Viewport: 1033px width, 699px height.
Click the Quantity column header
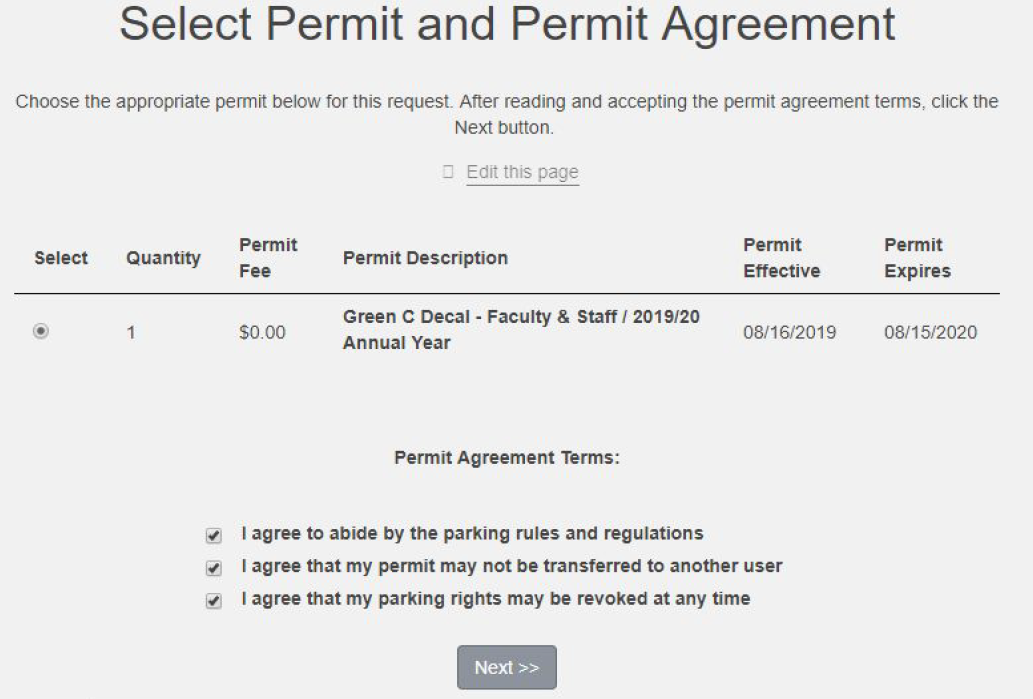point(163,258)
